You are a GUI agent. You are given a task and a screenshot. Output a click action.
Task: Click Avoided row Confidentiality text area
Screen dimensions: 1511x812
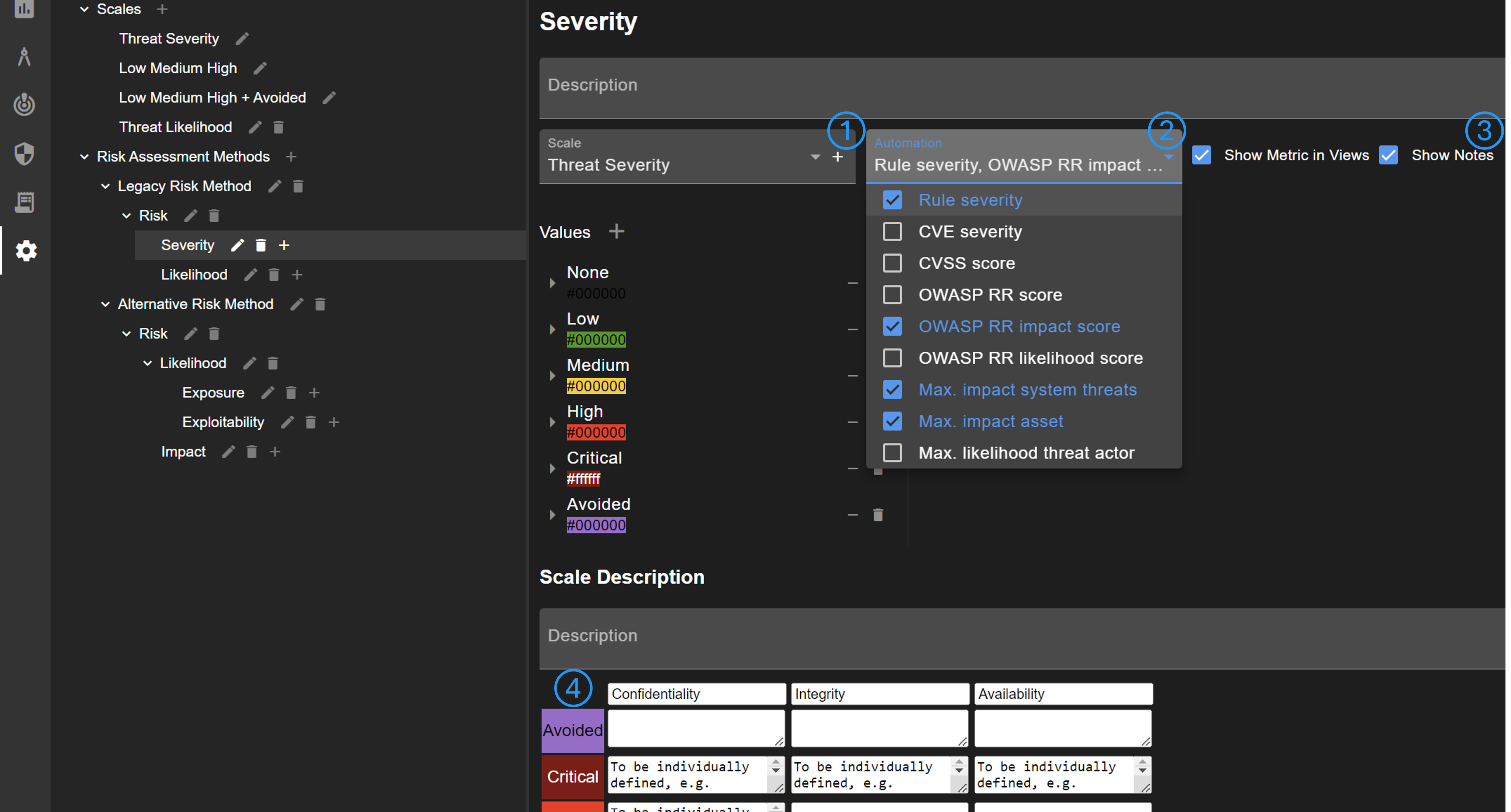pyautogui.click(x=696, y=728)
